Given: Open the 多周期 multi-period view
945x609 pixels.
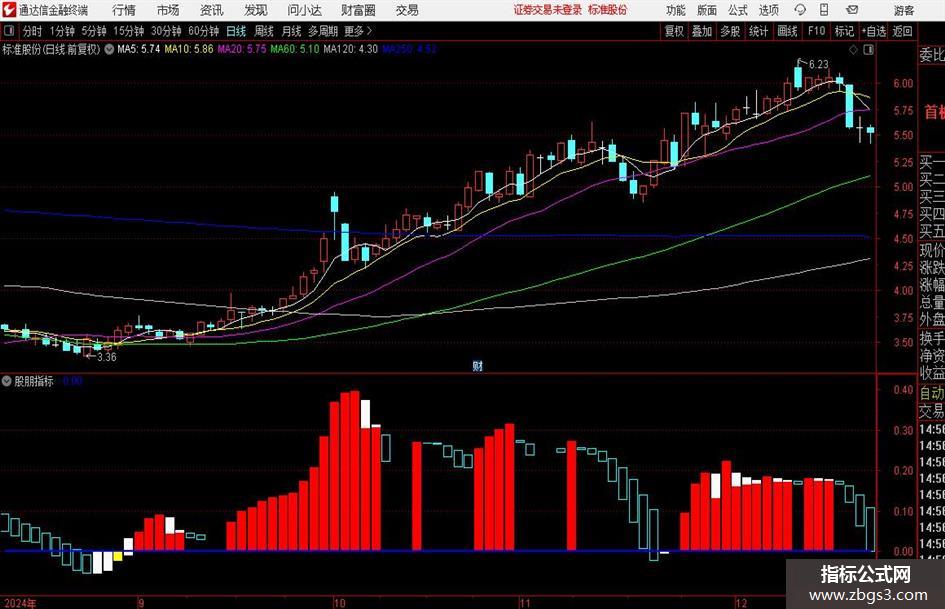Looking at the screenshot, I should (322, 31).
